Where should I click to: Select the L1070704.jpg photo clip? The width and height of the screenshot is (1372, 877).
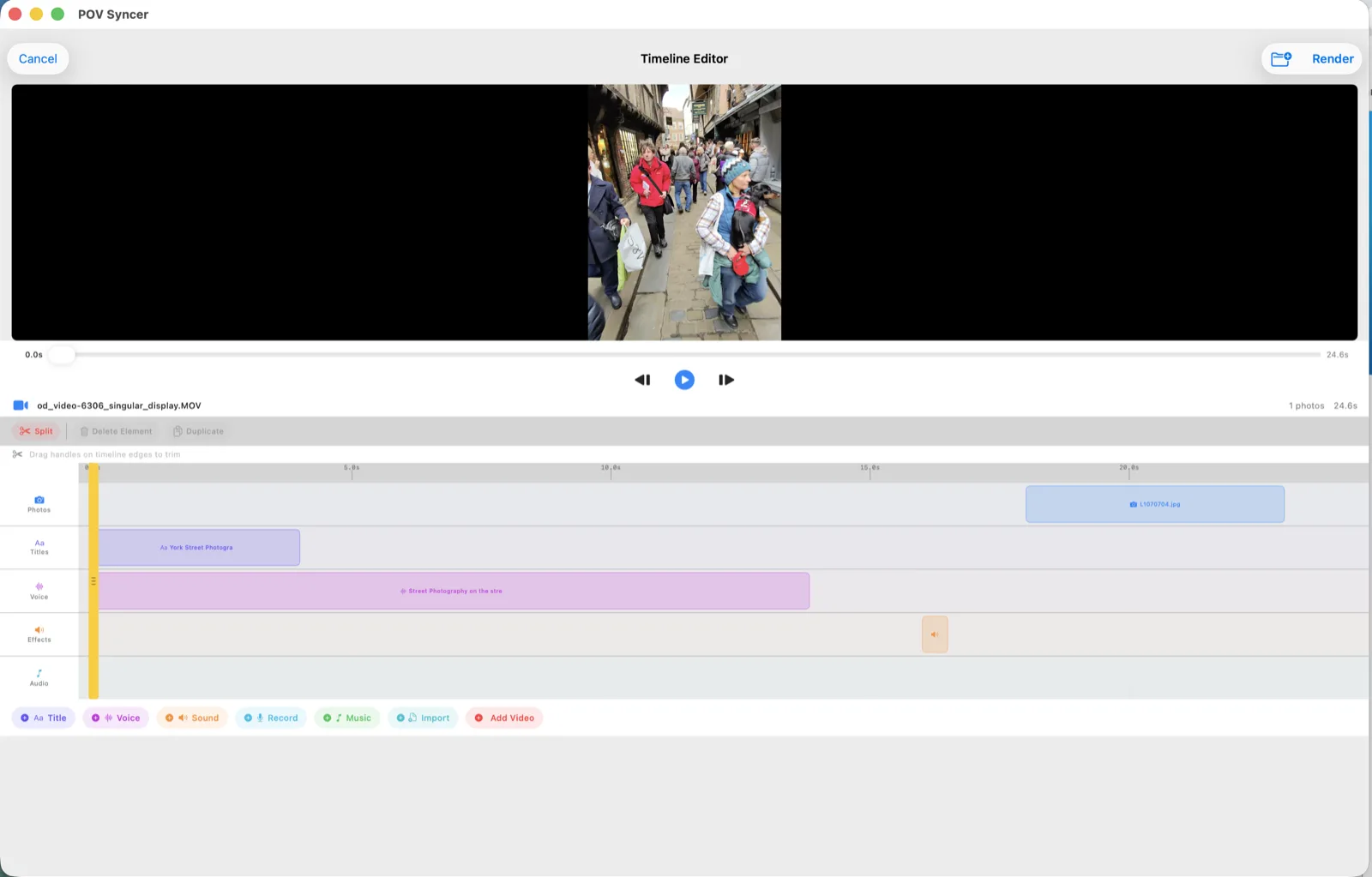[x=1155, y=504]
